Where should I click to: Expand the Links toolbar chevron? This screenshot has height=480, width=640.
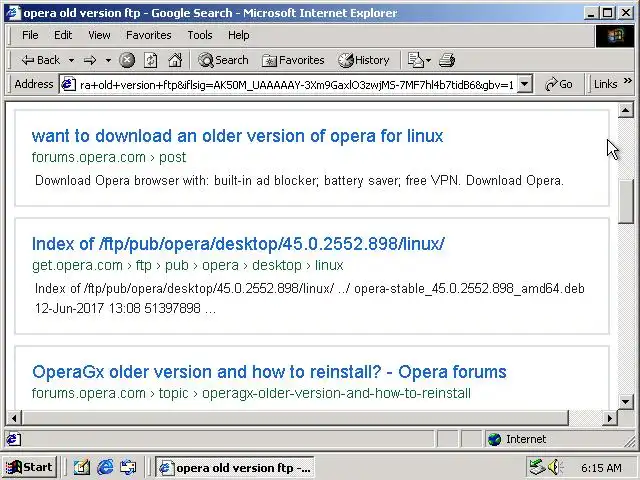tap(628, 81)
